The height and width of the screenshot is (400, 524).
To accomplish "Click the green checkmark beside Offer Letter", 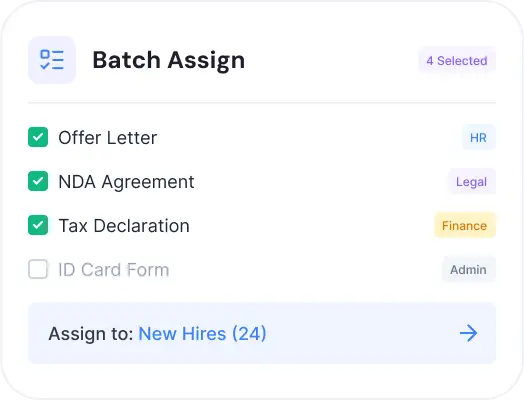I will 38,137.
